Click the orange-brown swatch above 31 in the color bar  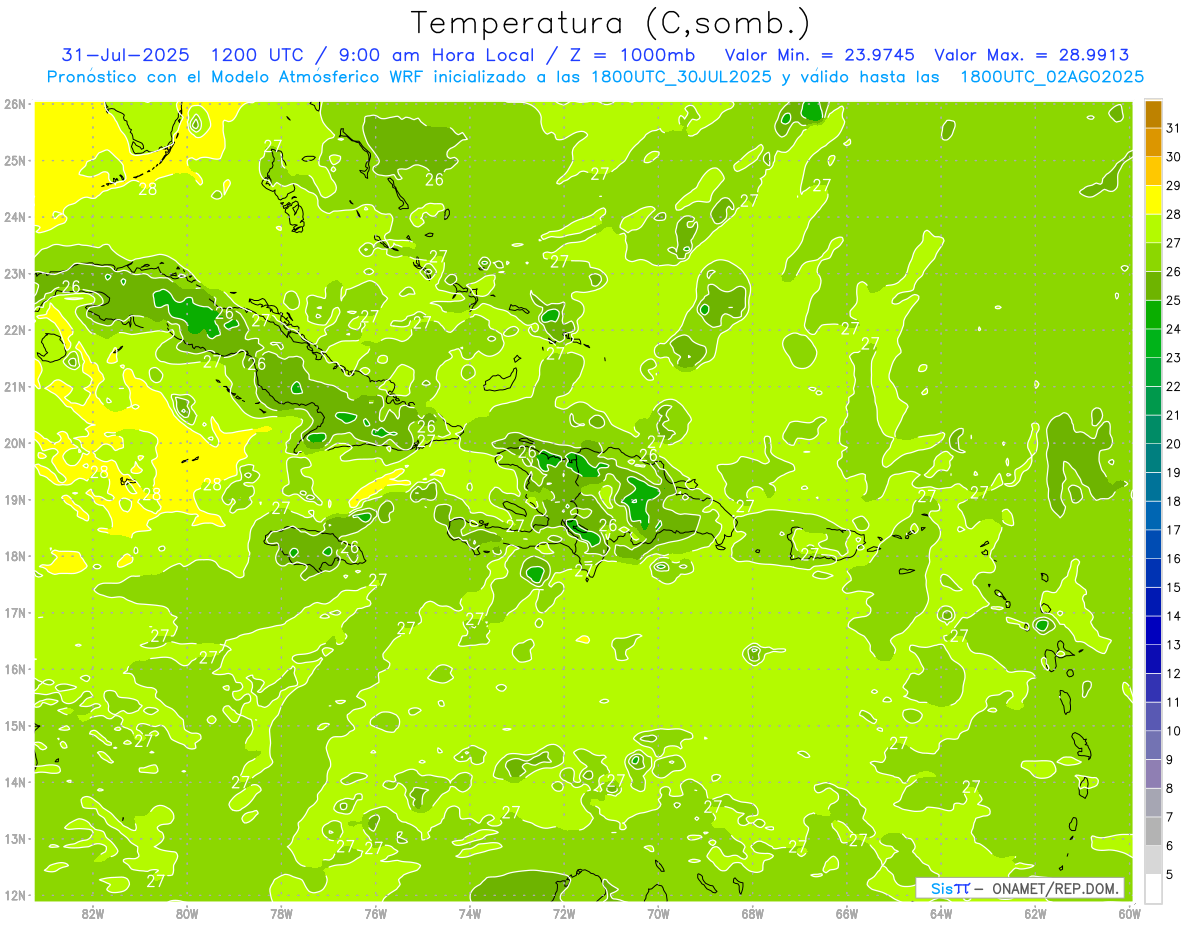click(1153, 114)
